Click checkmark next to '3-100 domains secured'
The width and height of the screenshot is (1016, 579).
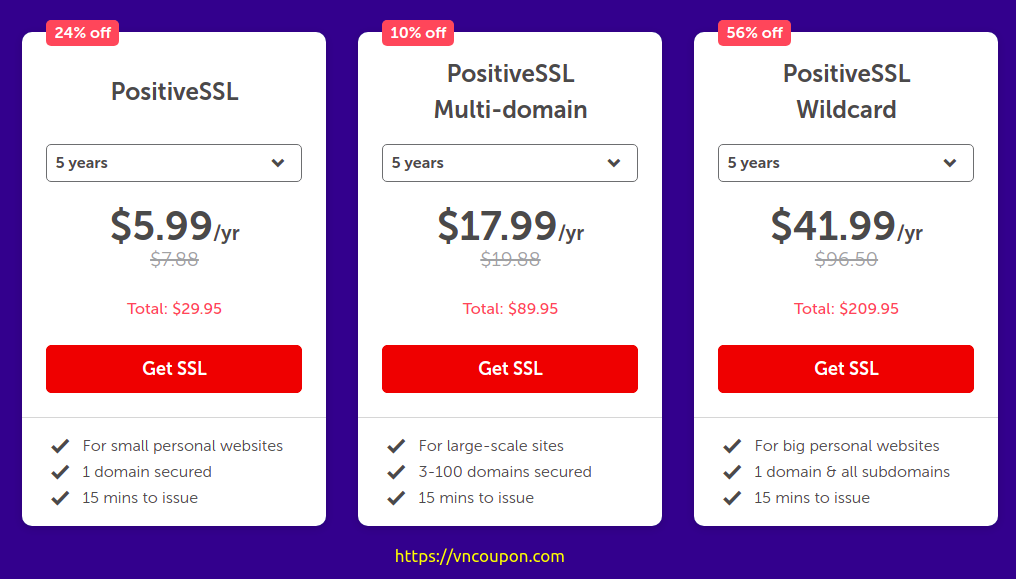396,472
